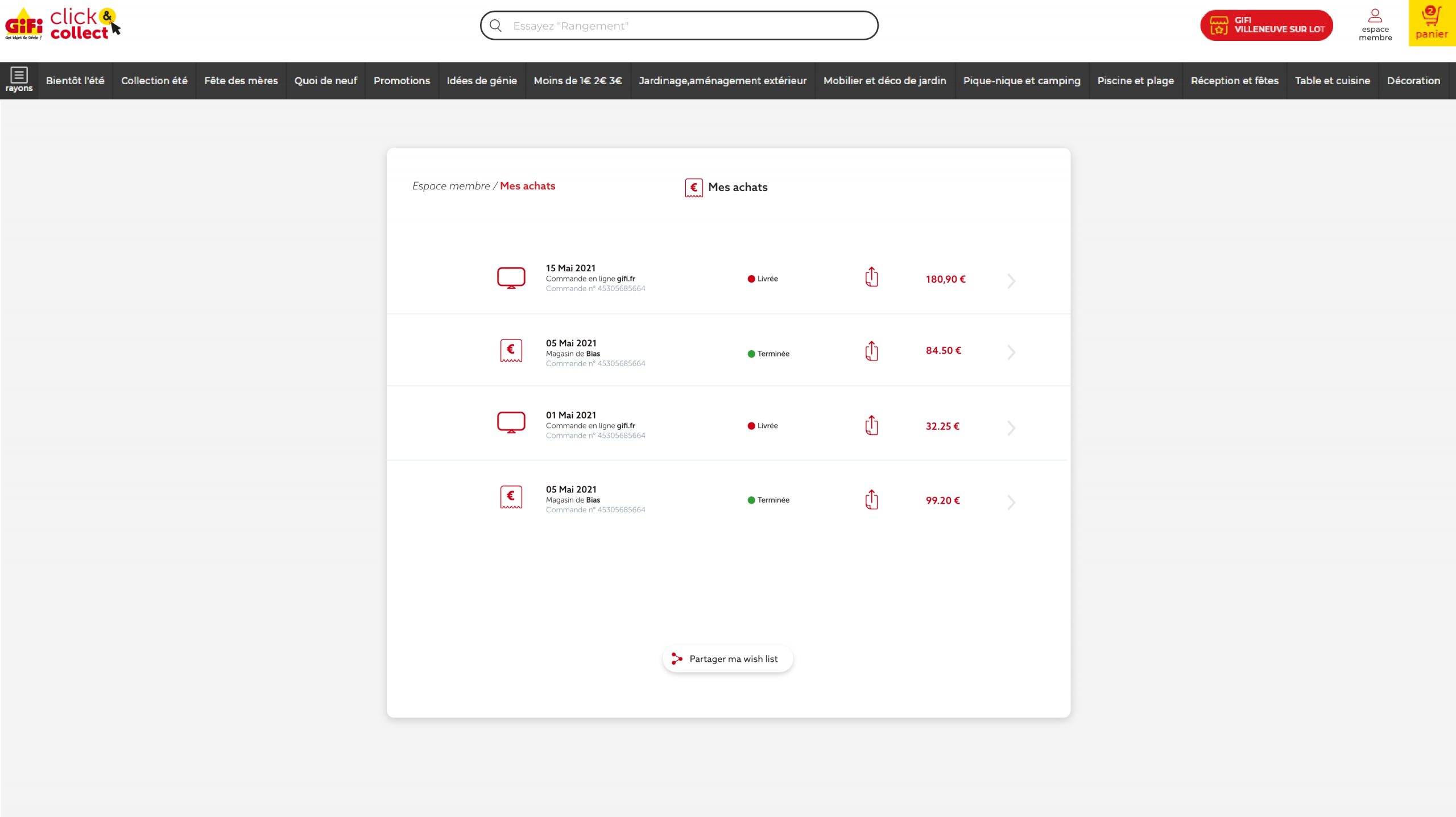This screenshot has height=817, width=1456.
Task: Click the search magnifier icon
Action: pos(496,26)
